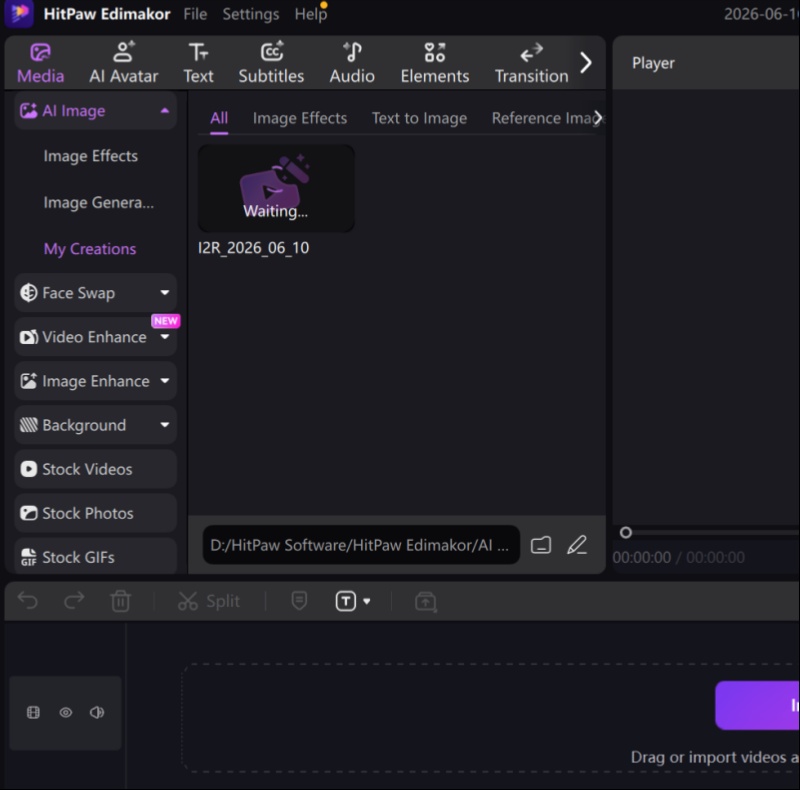800x790 pixels.
Task: Click the I2R_2026_06_10 file name
Action: click(x=254, y=248)
